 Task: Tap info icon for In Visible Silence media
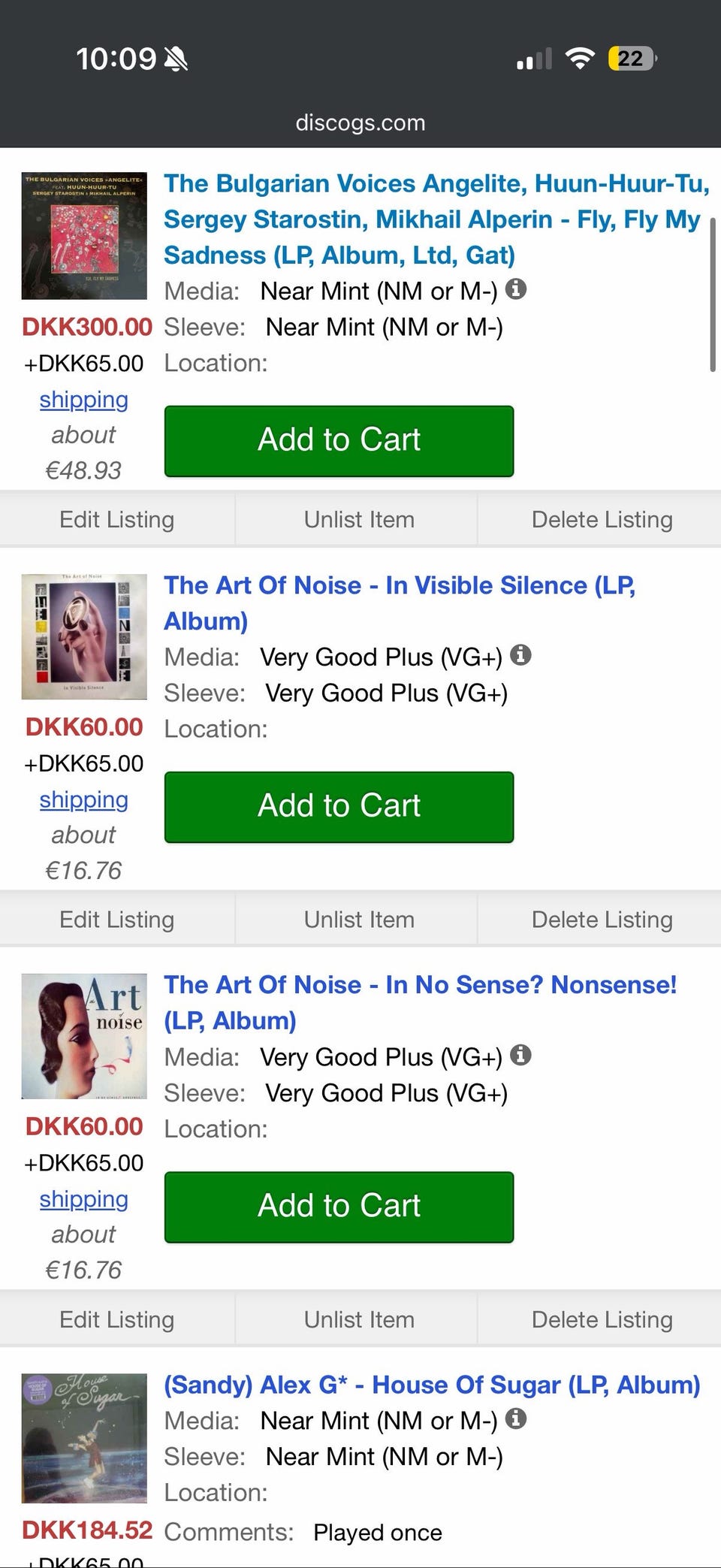tap(520, 655)
